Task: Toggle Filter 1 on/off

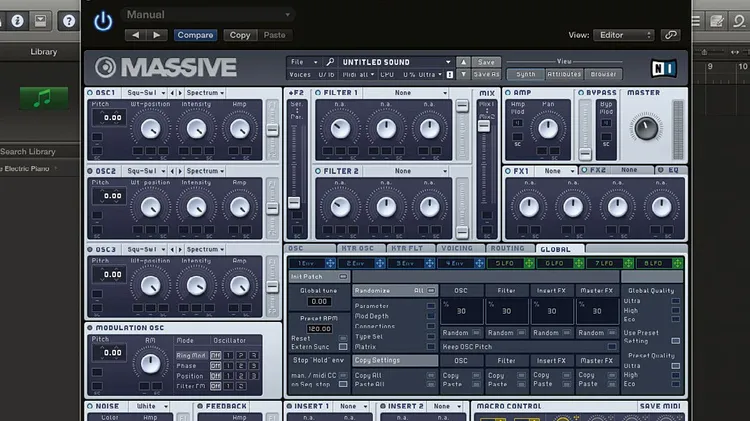Action: click(318, 93)
